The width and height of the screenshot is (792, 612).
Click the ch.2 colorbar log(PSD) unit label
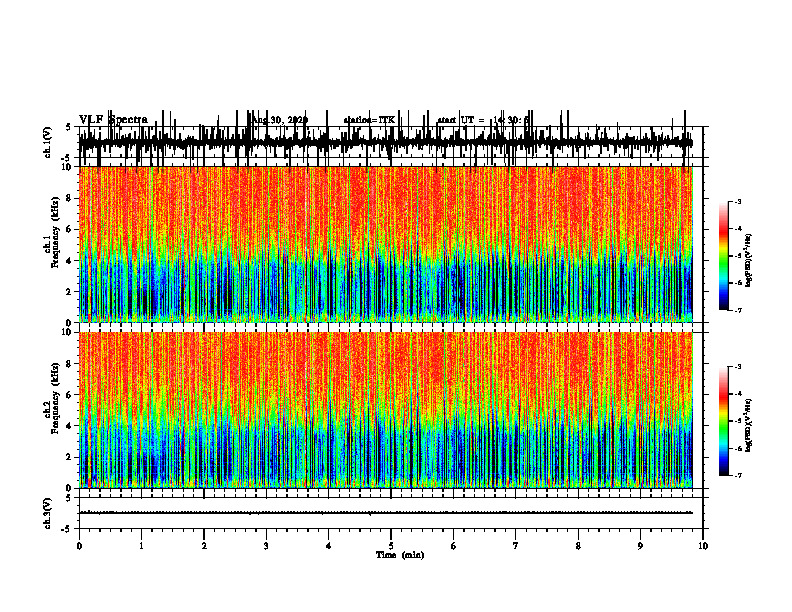[x=750, y=425]
